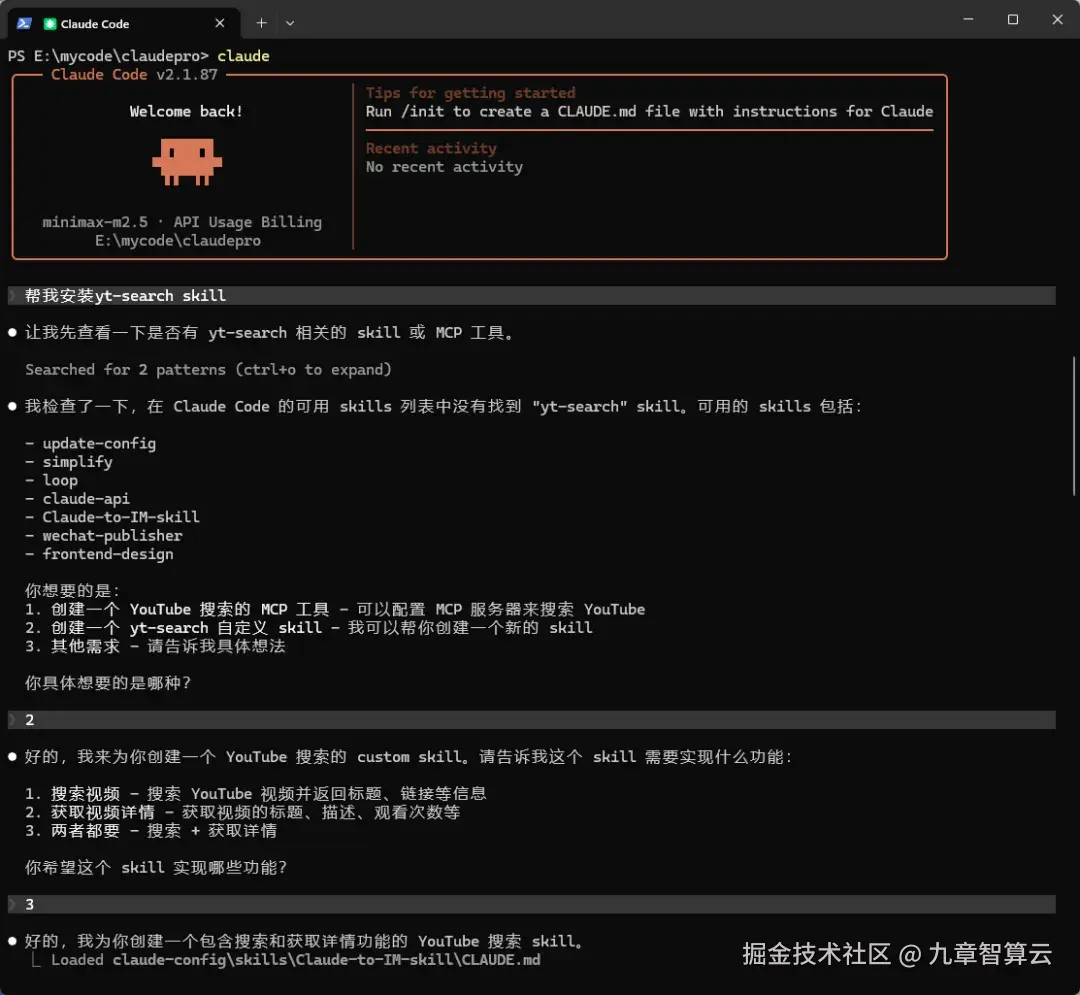
Task: Click '你希望这个 skill 实现哪些功能?' line
Action: click(x=156, y=868)
